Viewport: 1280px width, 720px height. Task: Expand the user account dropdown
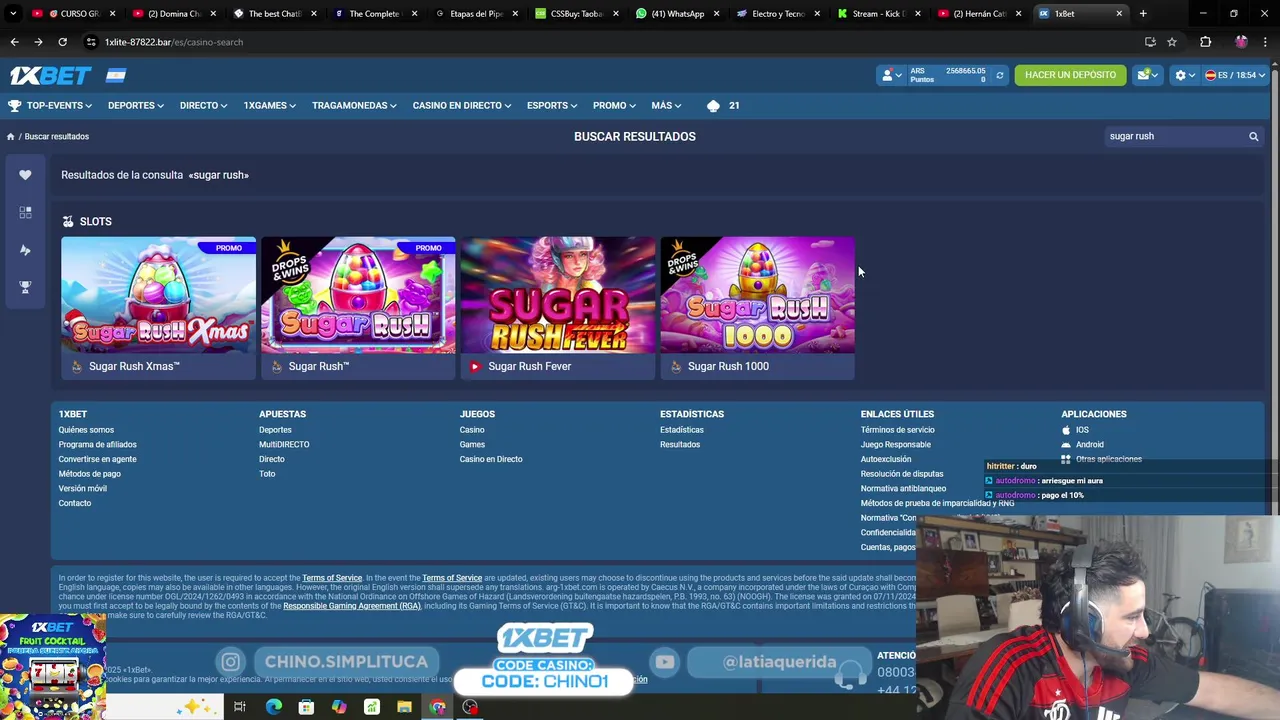pos(890,75)
